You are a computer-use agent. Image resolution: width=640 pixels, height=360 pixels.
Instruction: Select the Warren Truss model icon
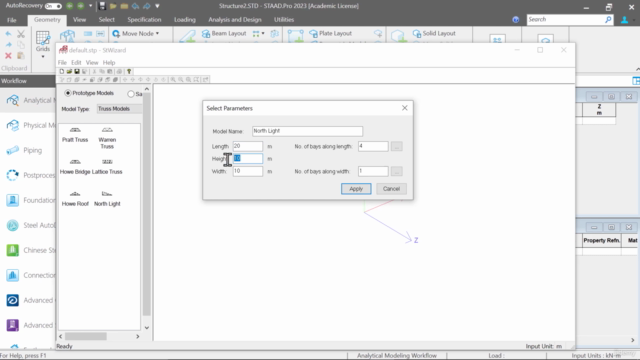107,130
